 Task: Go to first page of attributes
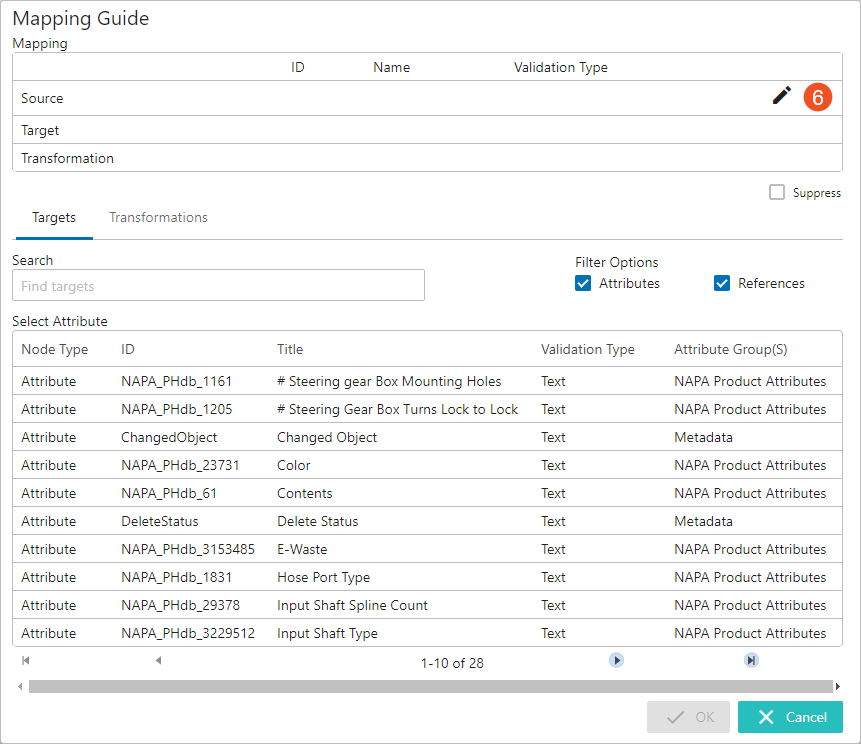point(25,660)
